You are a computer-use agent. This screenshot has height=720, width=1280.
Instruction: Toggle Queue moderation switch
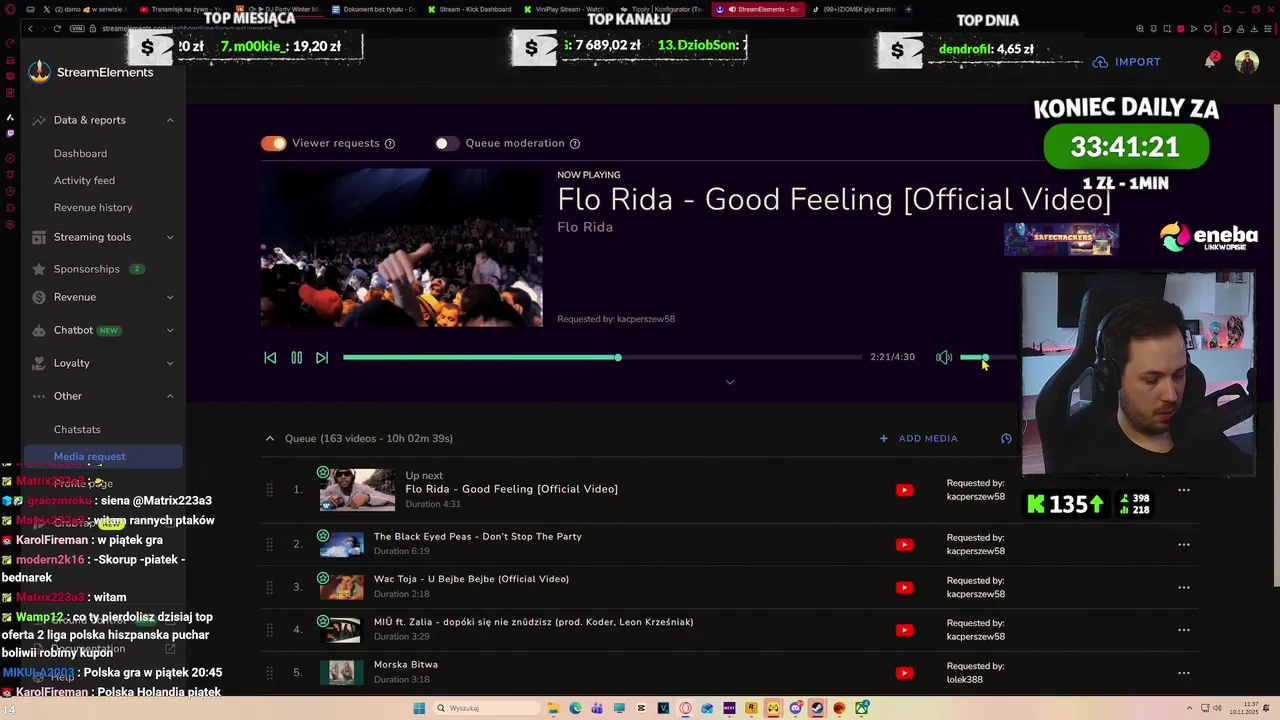tap(447, 143)
